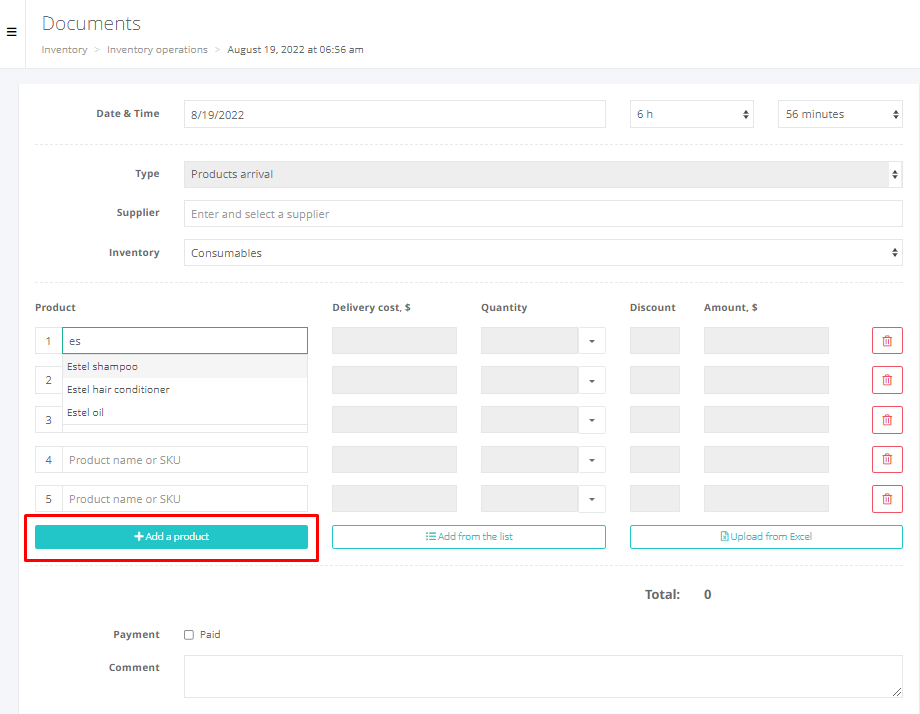This screenshot has height=714, width=920.
Task: Open the hours dropdown showing 6 h
Action: coord(692,114)
